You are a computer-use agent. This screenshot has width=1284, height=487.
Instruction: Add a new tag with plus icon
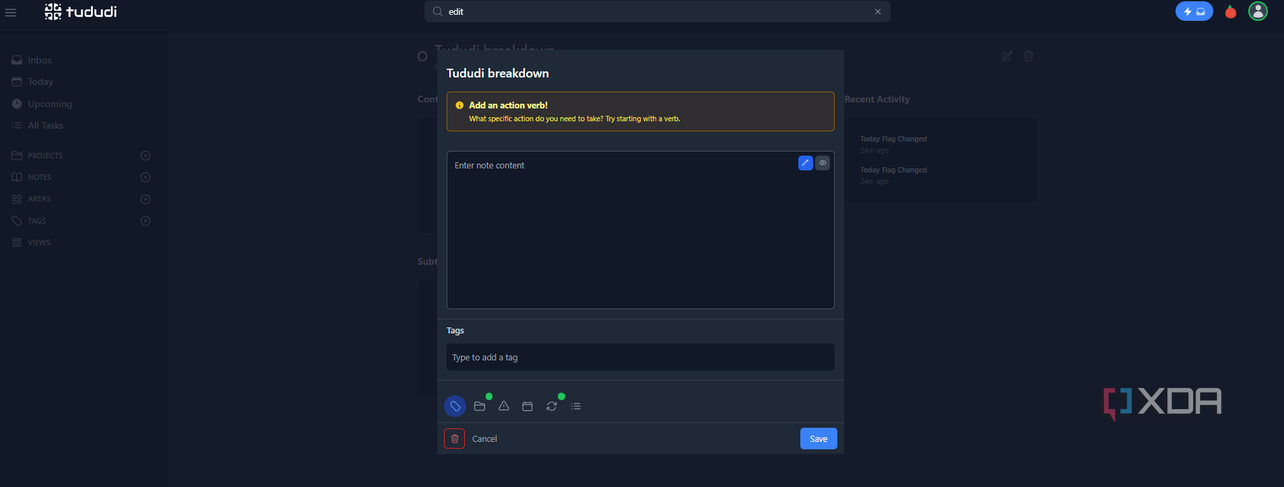coord(145,221)
